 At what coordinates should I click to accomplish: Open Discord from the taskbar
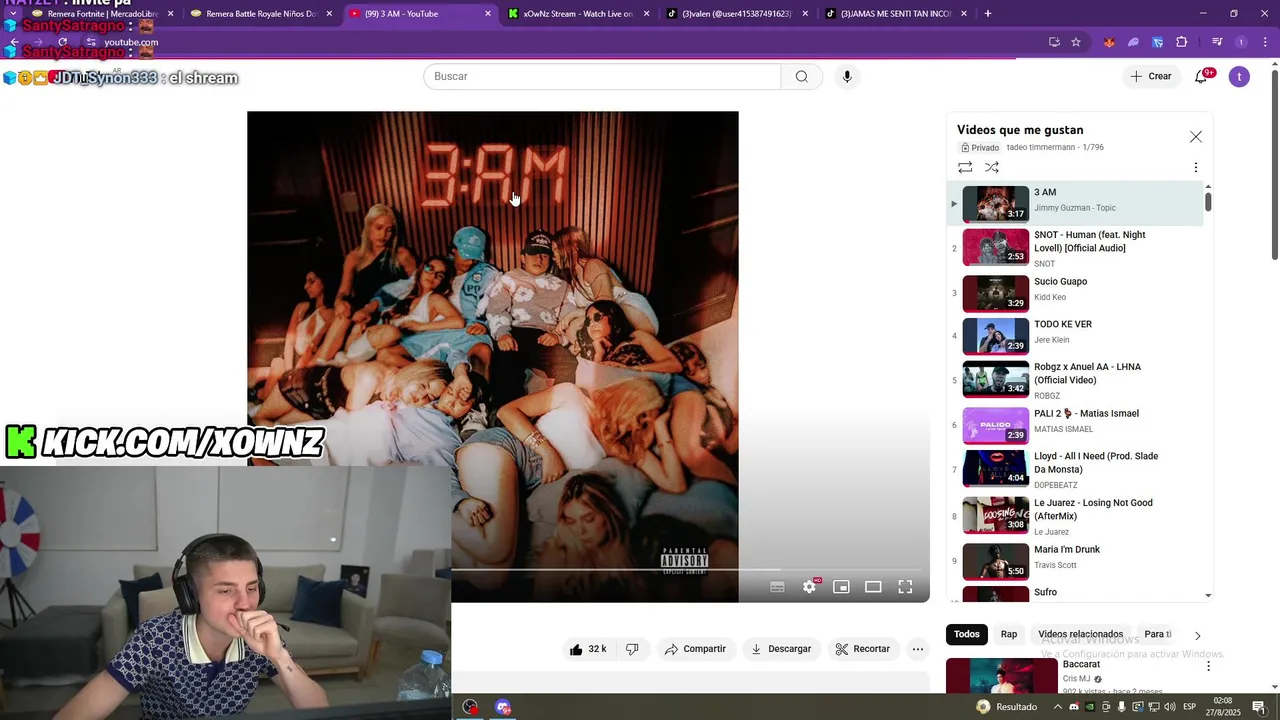click(503, 707)
